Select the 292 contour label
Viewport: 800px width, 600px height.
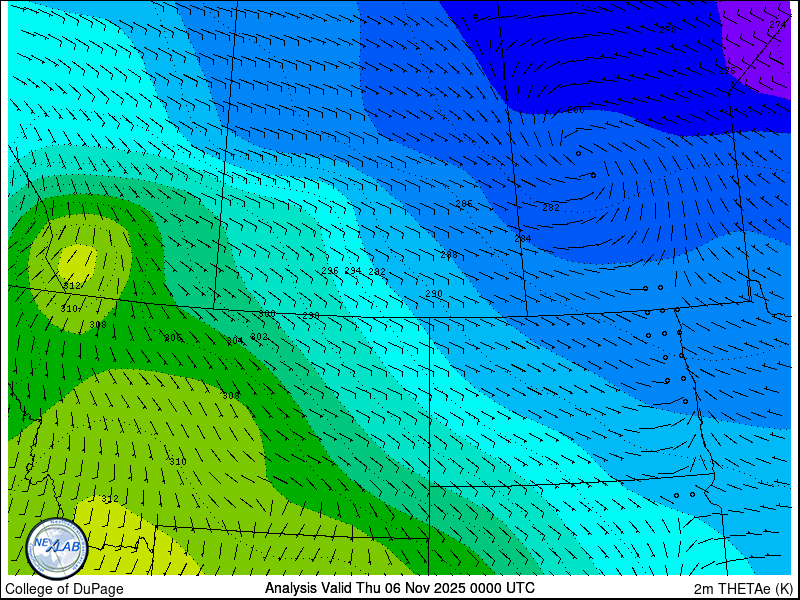click(x=377, y=272)
